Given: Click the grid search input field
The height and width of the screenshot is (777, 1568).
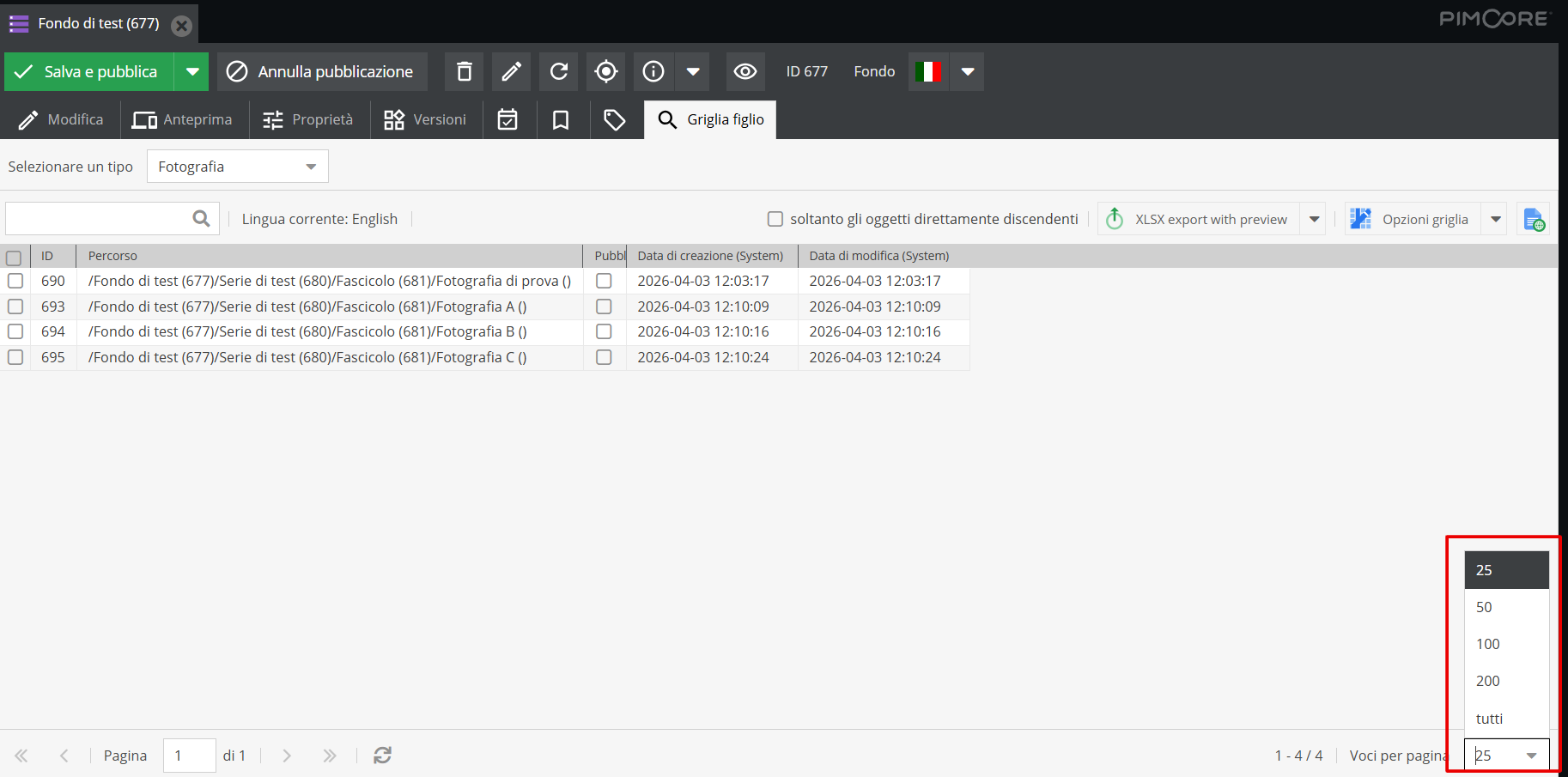Looking at the screenshot, I should tap(98, 219).
